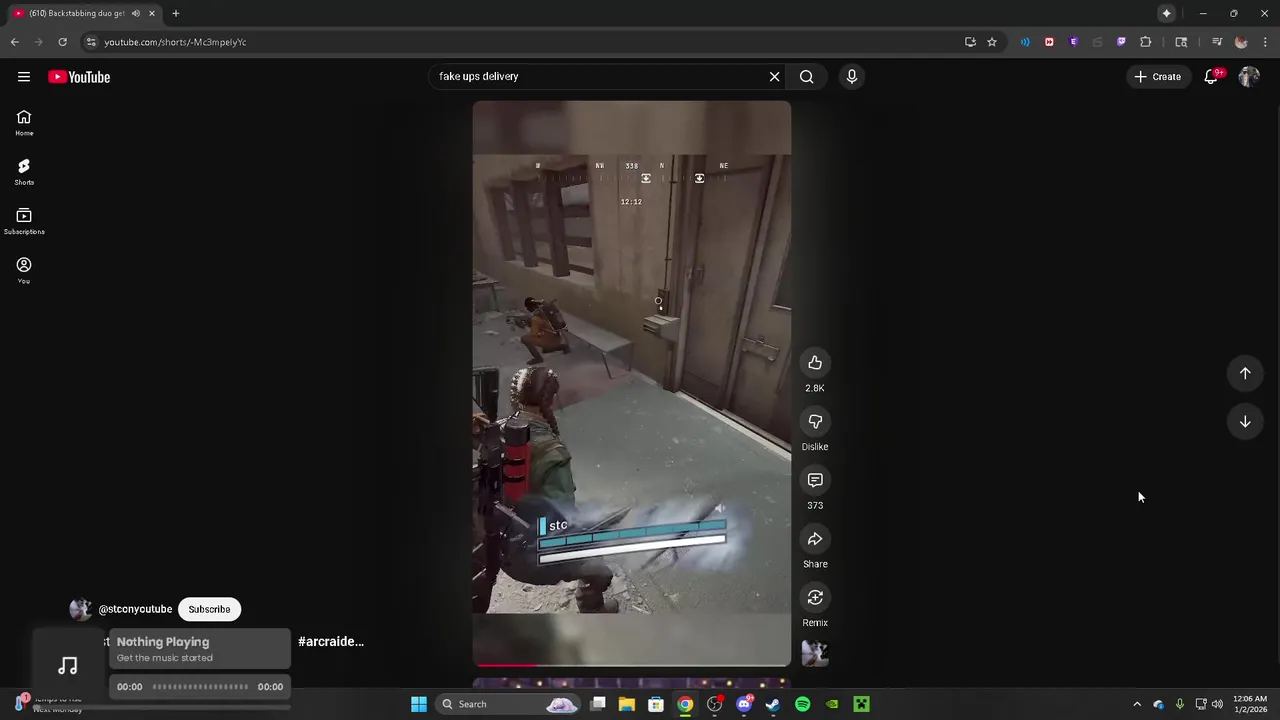Open the Extensions puzzle menu
The width and height of the screenshot is (1280, 720).
click(x=1145, y=42)
